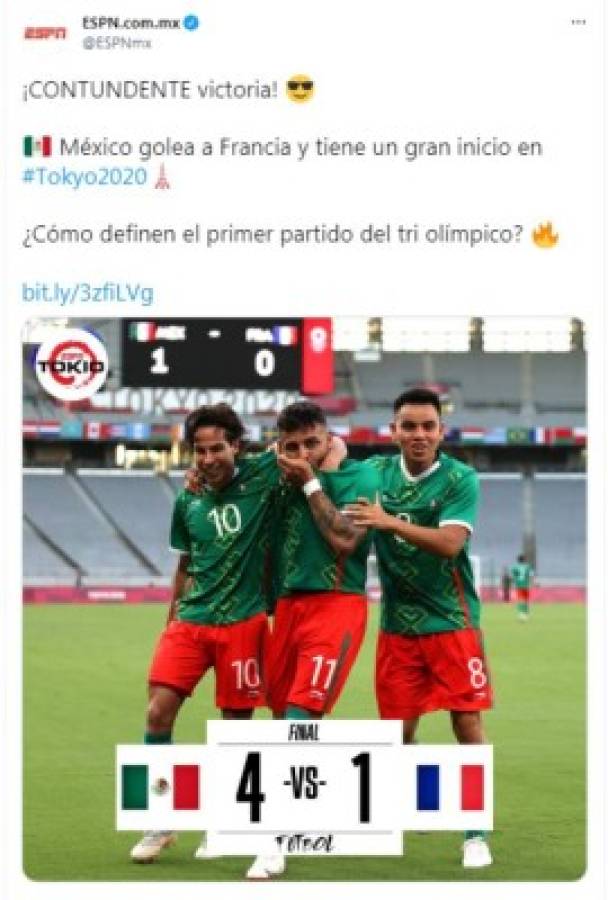Click player number 10's jersey
608x900 pixels.
tap(226, 537)
